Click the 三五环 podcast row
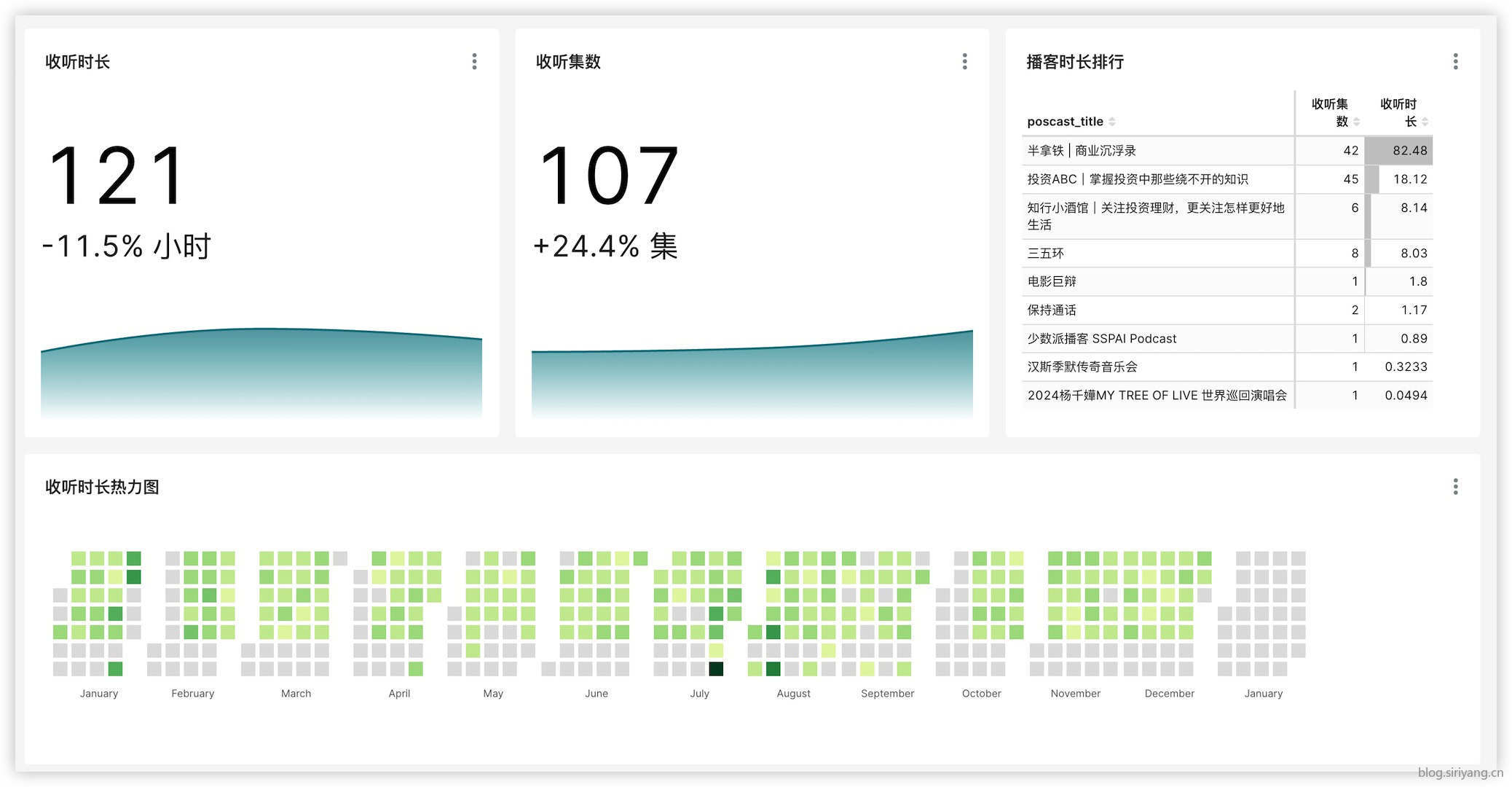 point(1045,254)
